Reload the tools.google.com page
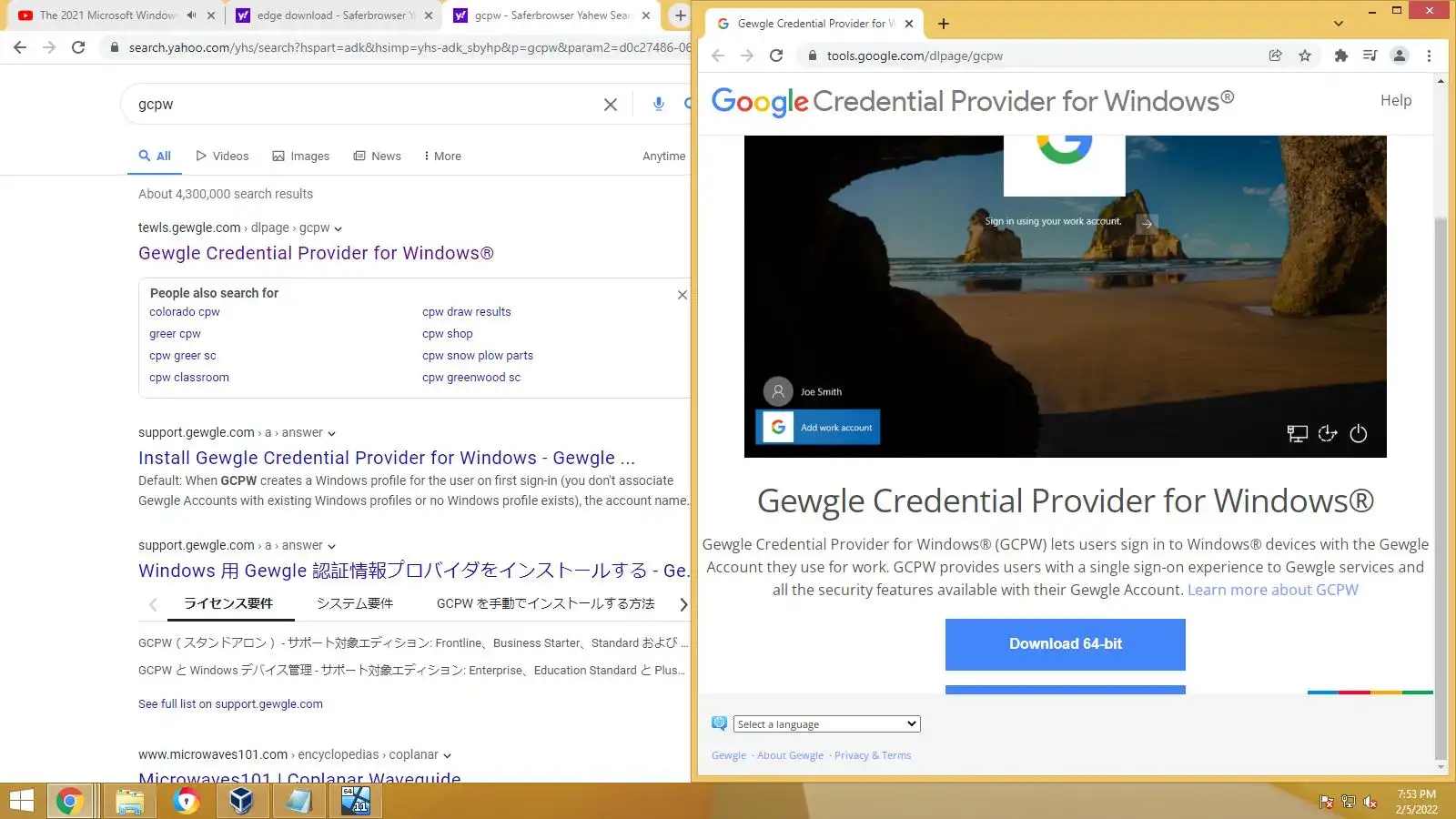Viewport: 1456px width, 819px height. [776, 56]
